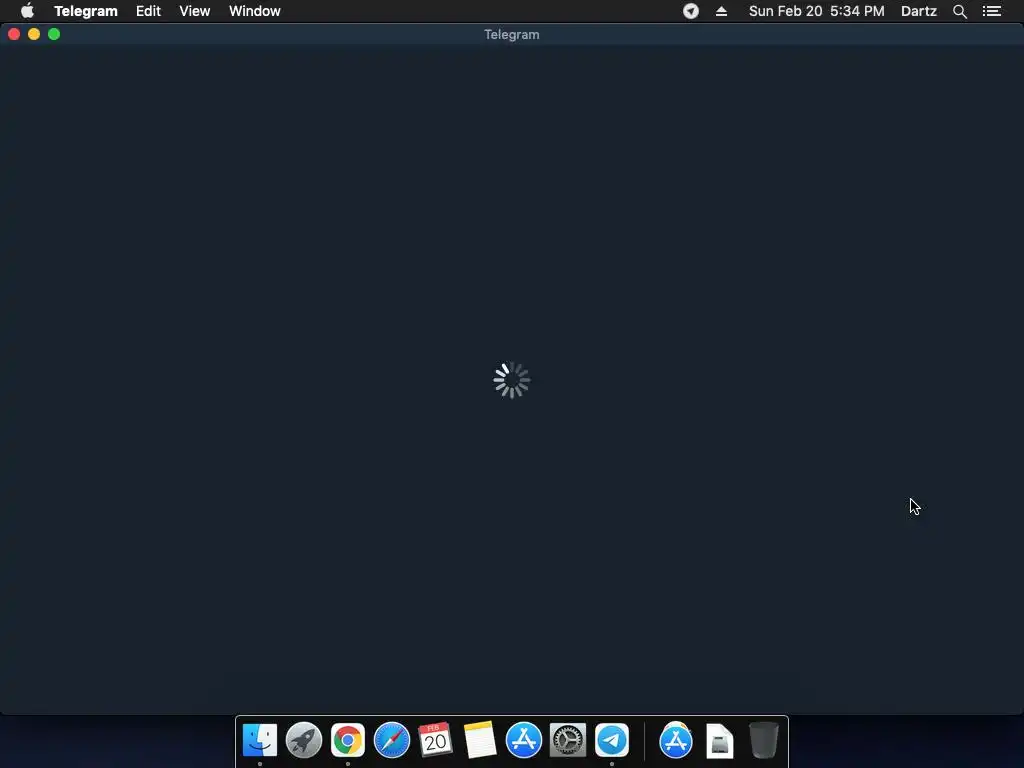Image resolution: width=1024 pixels, height=768 pixels.
Task: Open the Telegram application menu
Action: coord(86,11)
